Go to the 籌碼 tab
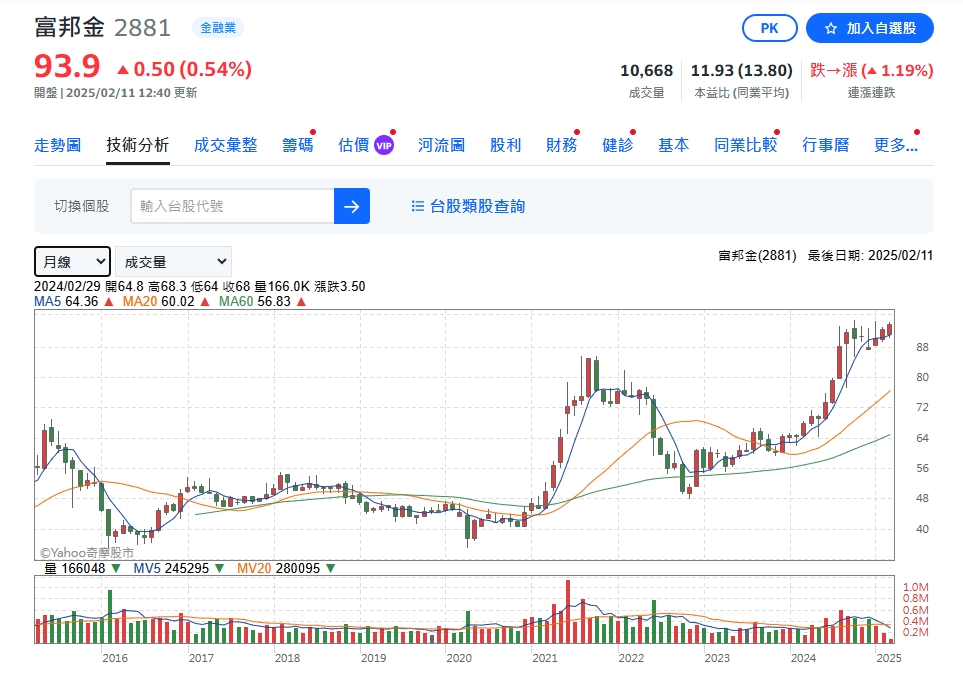This screenshot has height=678, width=963. pos(298,145)
